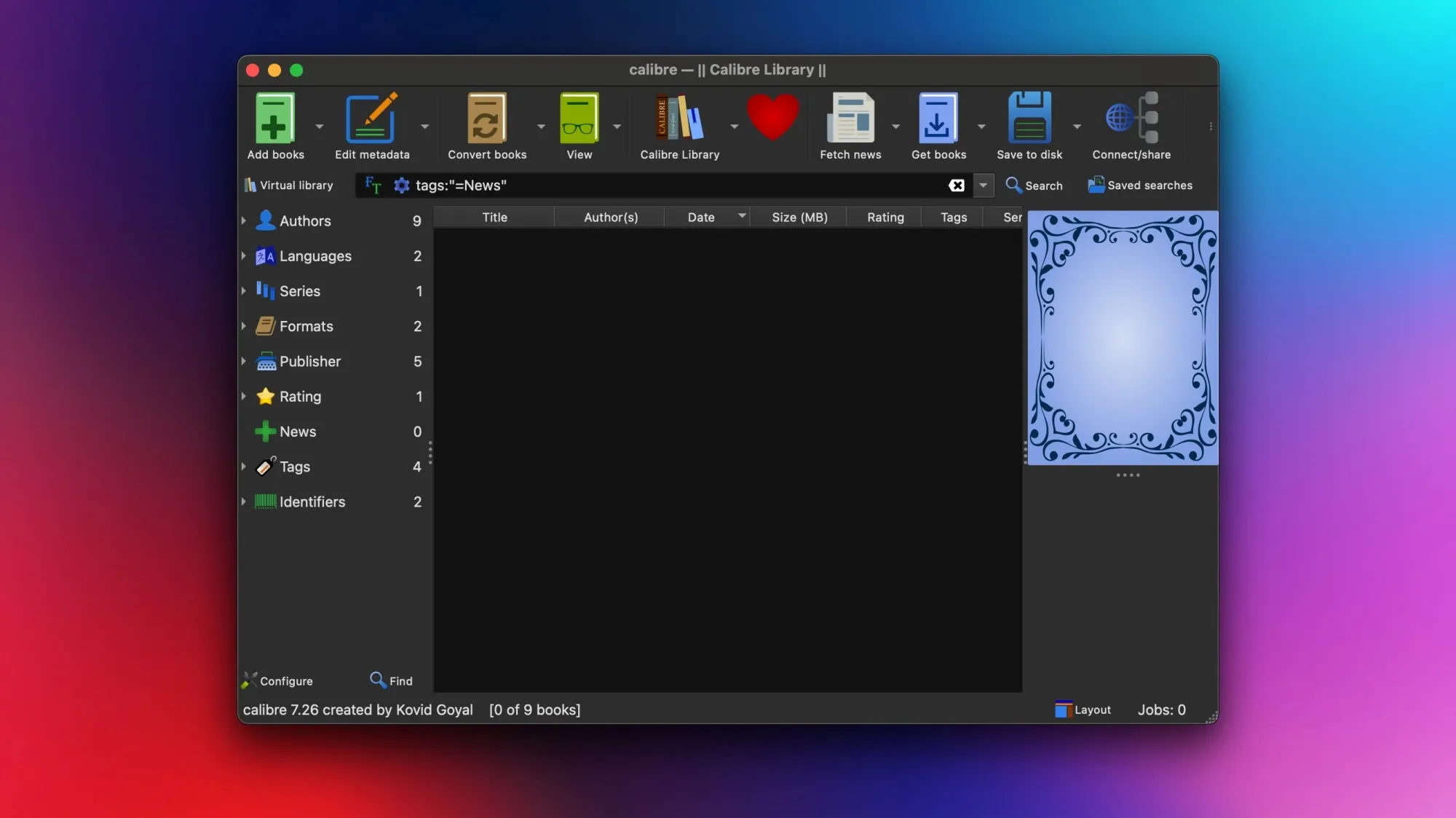
Task: Expand the Authors category
Action: pyautogui.click(x=244, y=221)
